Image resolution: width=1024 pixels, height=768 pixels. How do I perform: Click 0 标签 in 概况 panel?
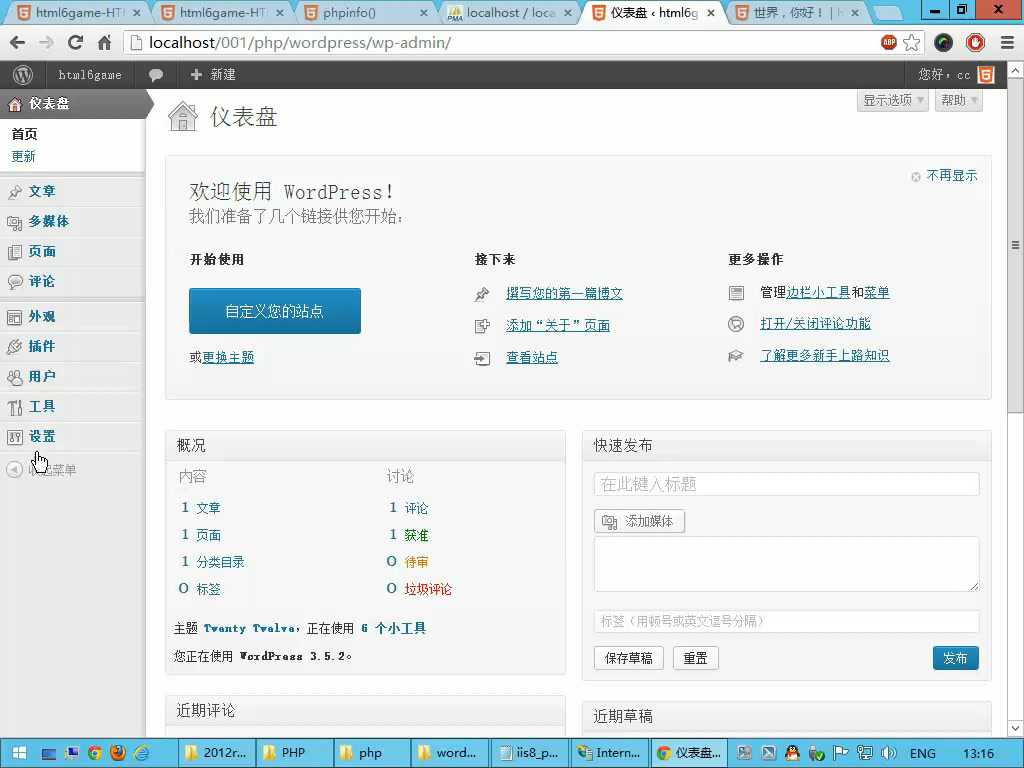tap(200, 589)
